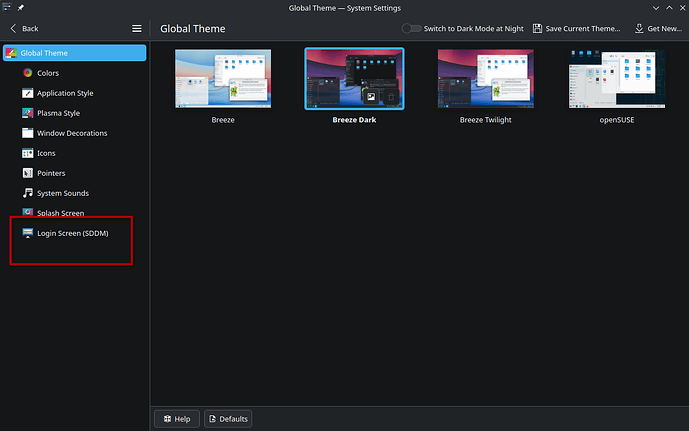
Task: Open Login Screen (SDDM) monitor icon
Action: coord(28,233)
